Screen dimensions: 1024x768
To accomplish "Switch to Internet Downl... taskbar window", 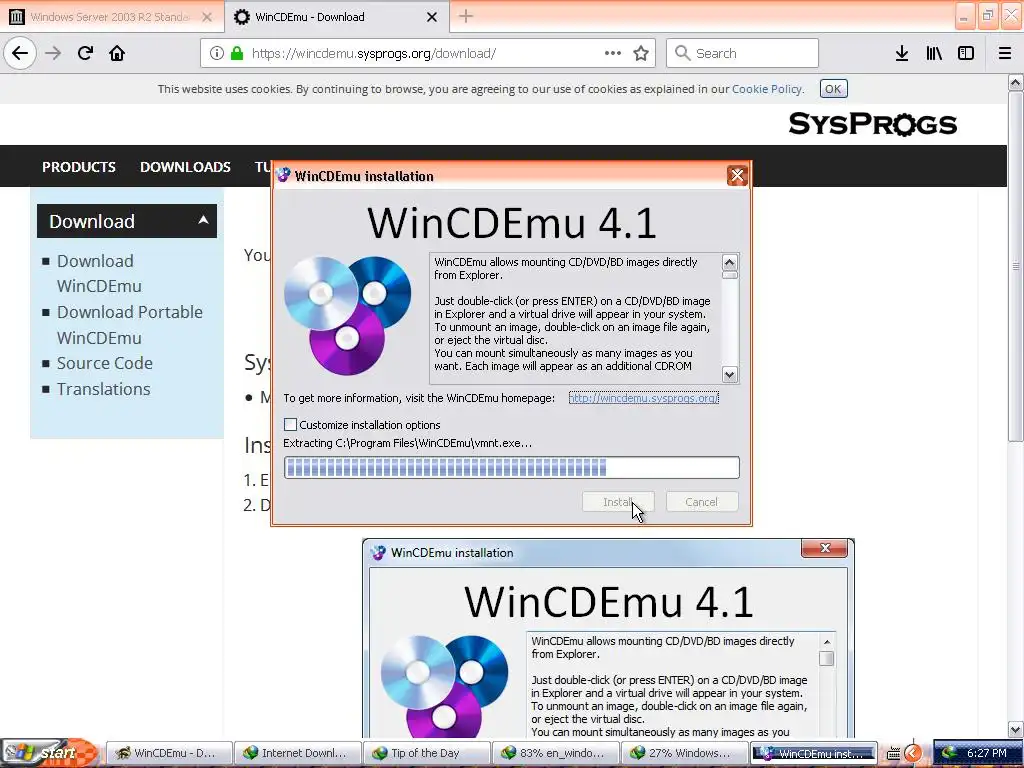I will (x=297, y=753).
